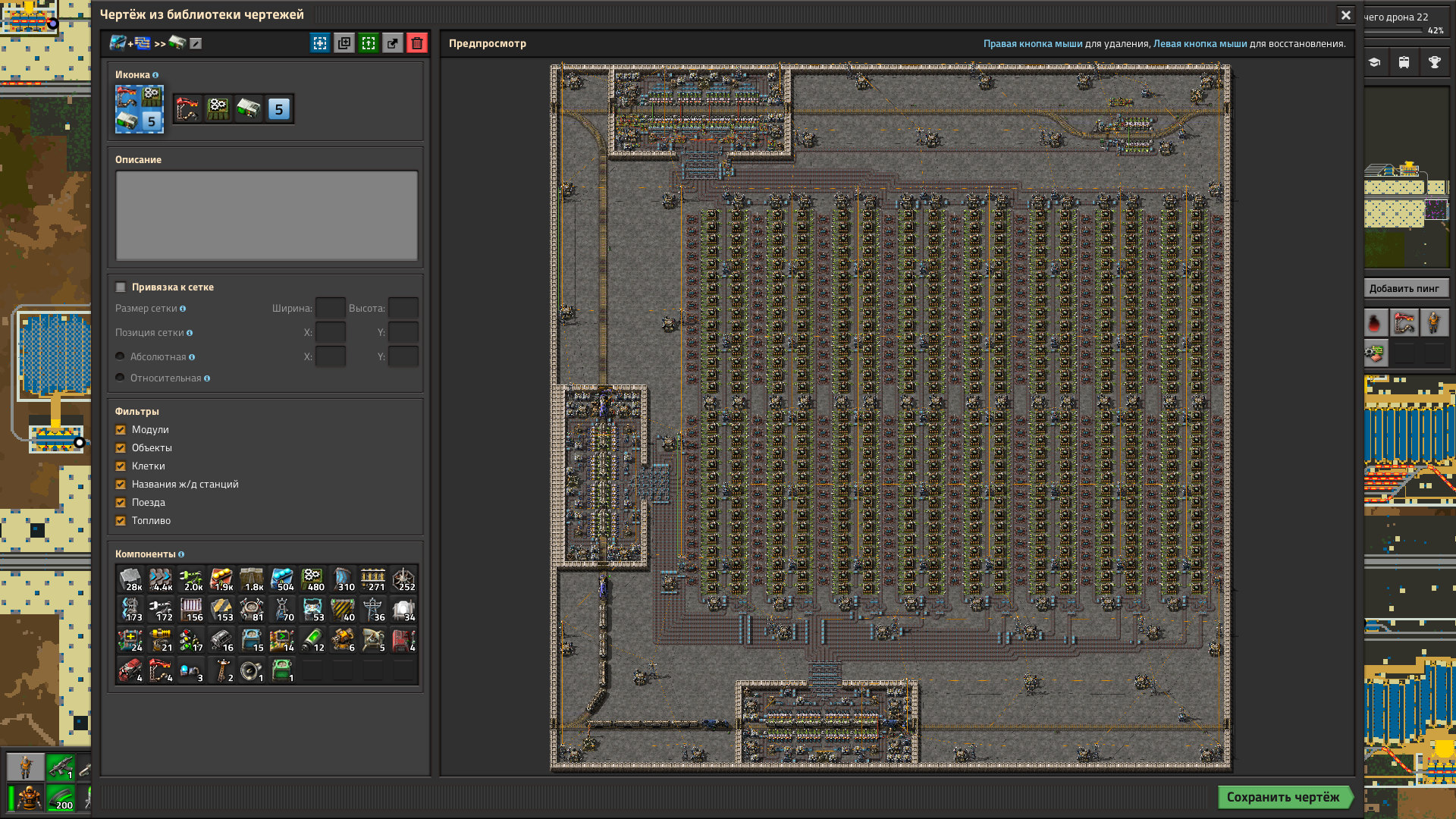Click the gate component with 40
This screenshot has height=819, width=1456.
[x=343, y=610]
